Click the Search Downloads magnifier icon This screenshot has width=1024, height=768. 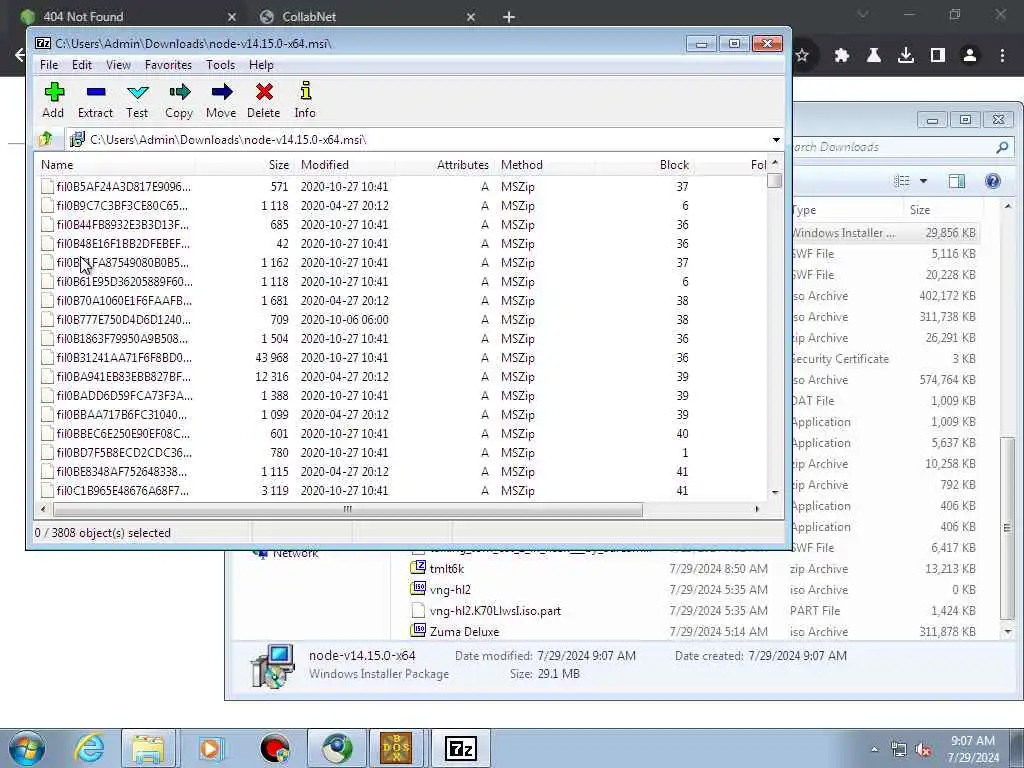(x=1002, y=147)
